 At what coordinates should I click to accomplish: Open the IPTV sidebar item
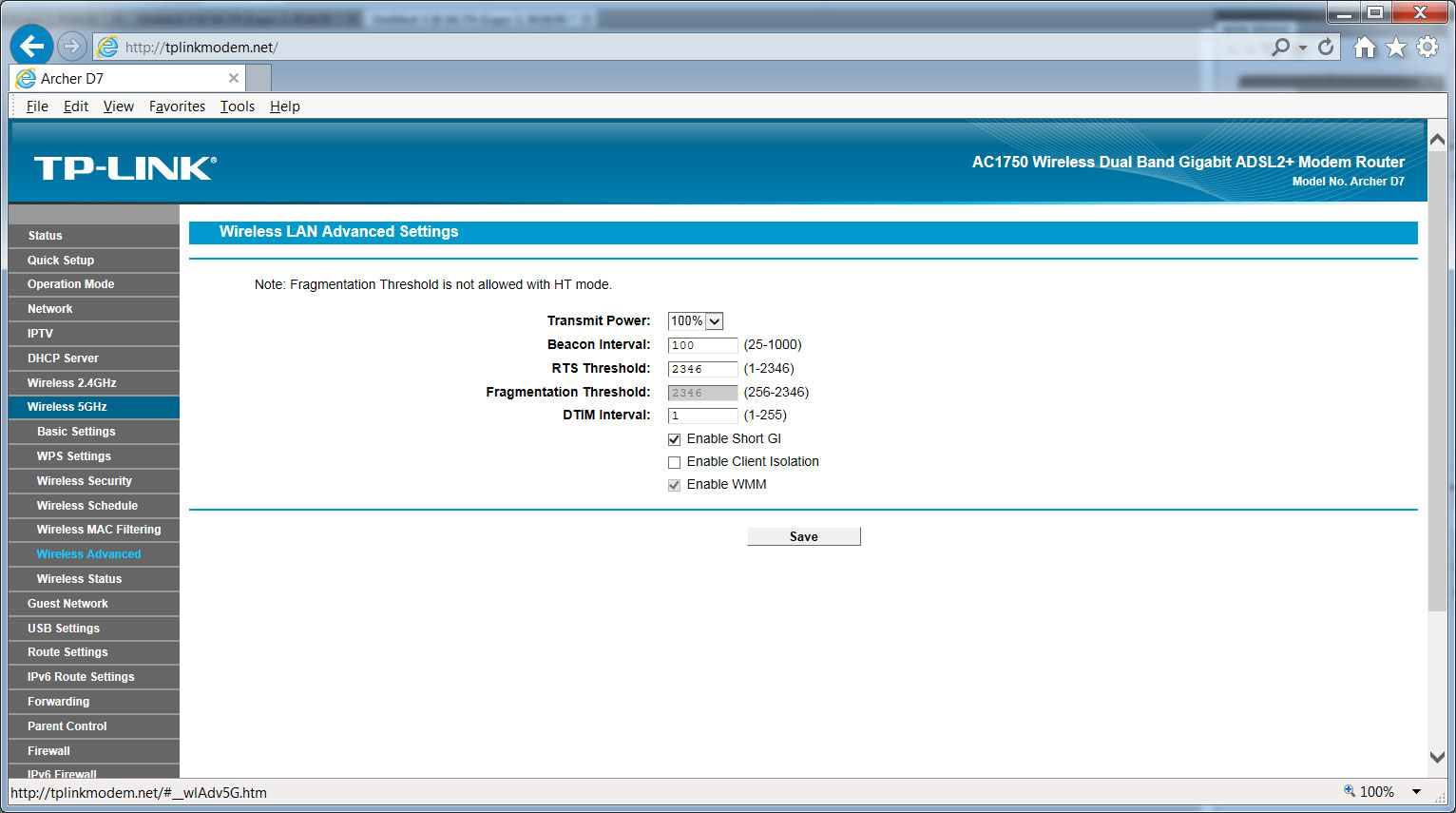point(94,334)
